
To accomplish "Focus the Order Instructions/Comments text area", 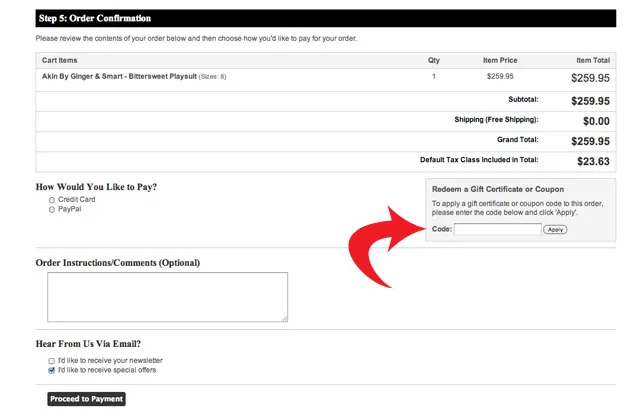I will (x=167, y=297).
